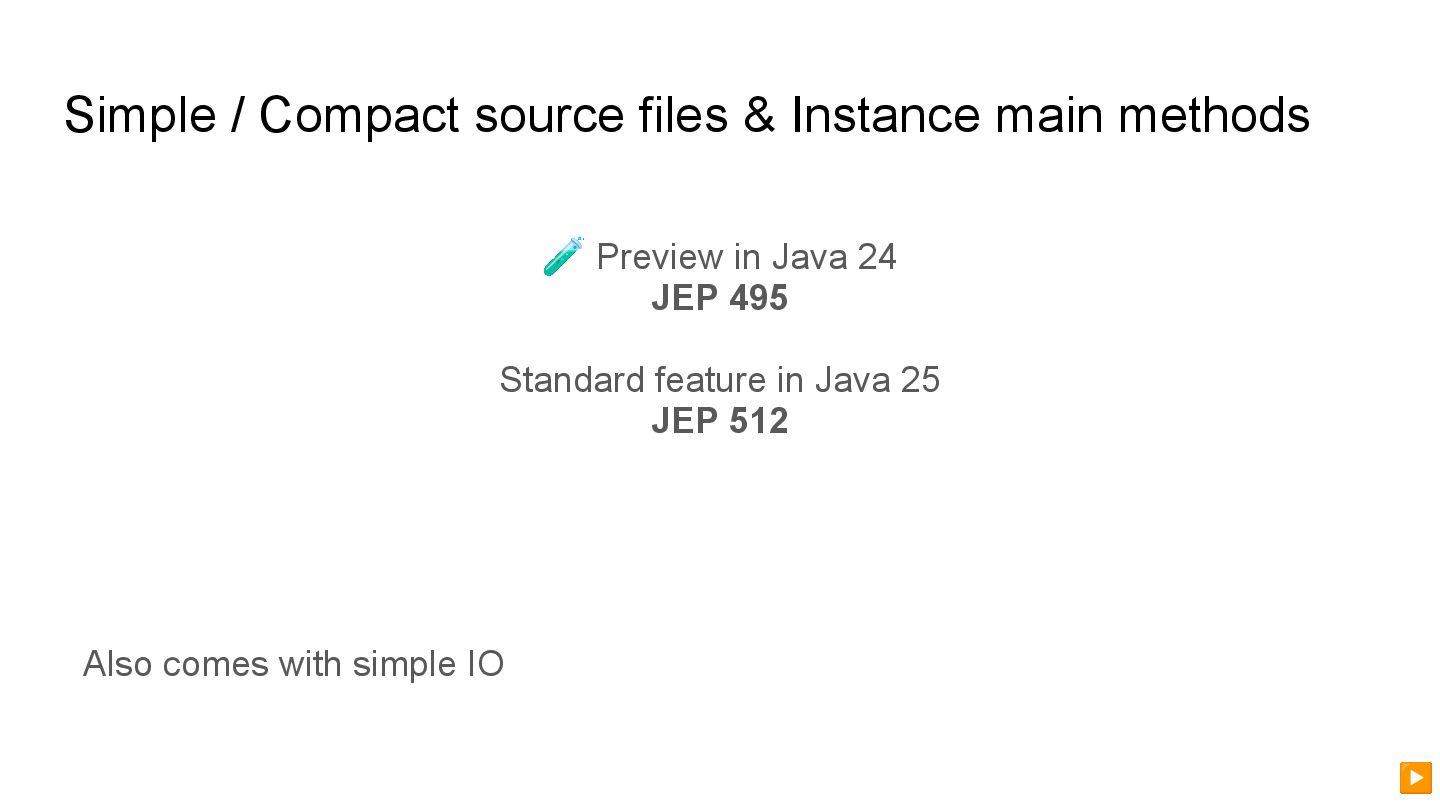Viewport: 1440px width, 810px height.
Task: Click the number '495' in the JEP label
Action: 758,298
